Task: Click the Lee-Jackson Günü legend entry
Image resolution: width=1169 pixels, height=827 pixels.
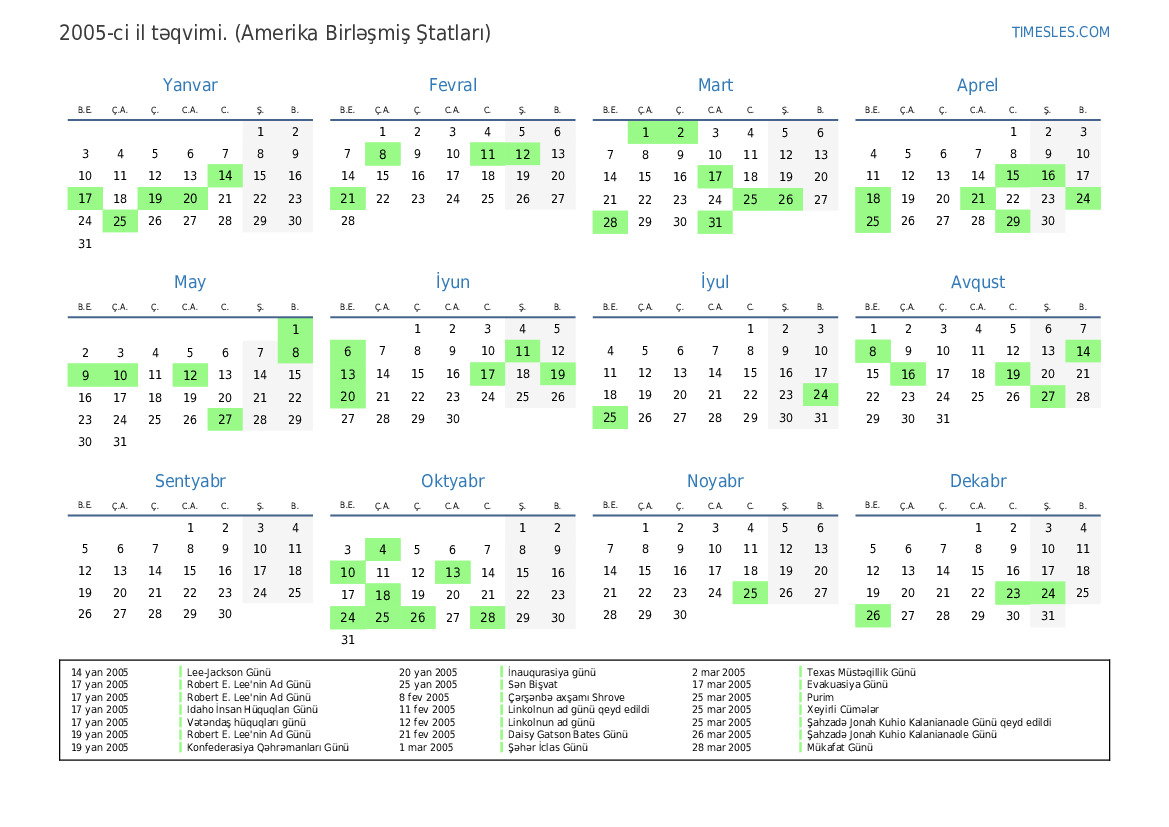Action: (229, 673)
